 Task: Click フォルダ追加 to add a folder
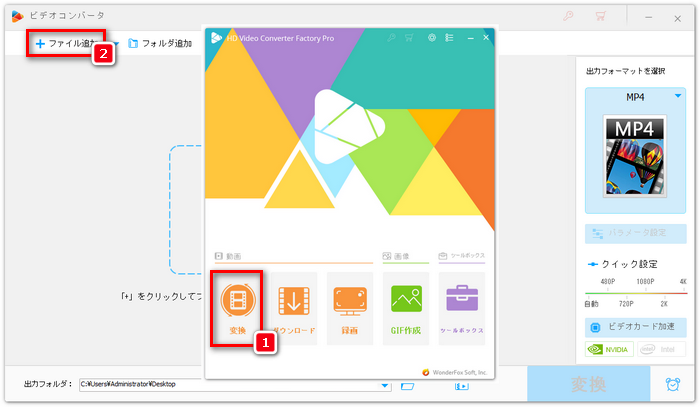(x=160, y=44)
